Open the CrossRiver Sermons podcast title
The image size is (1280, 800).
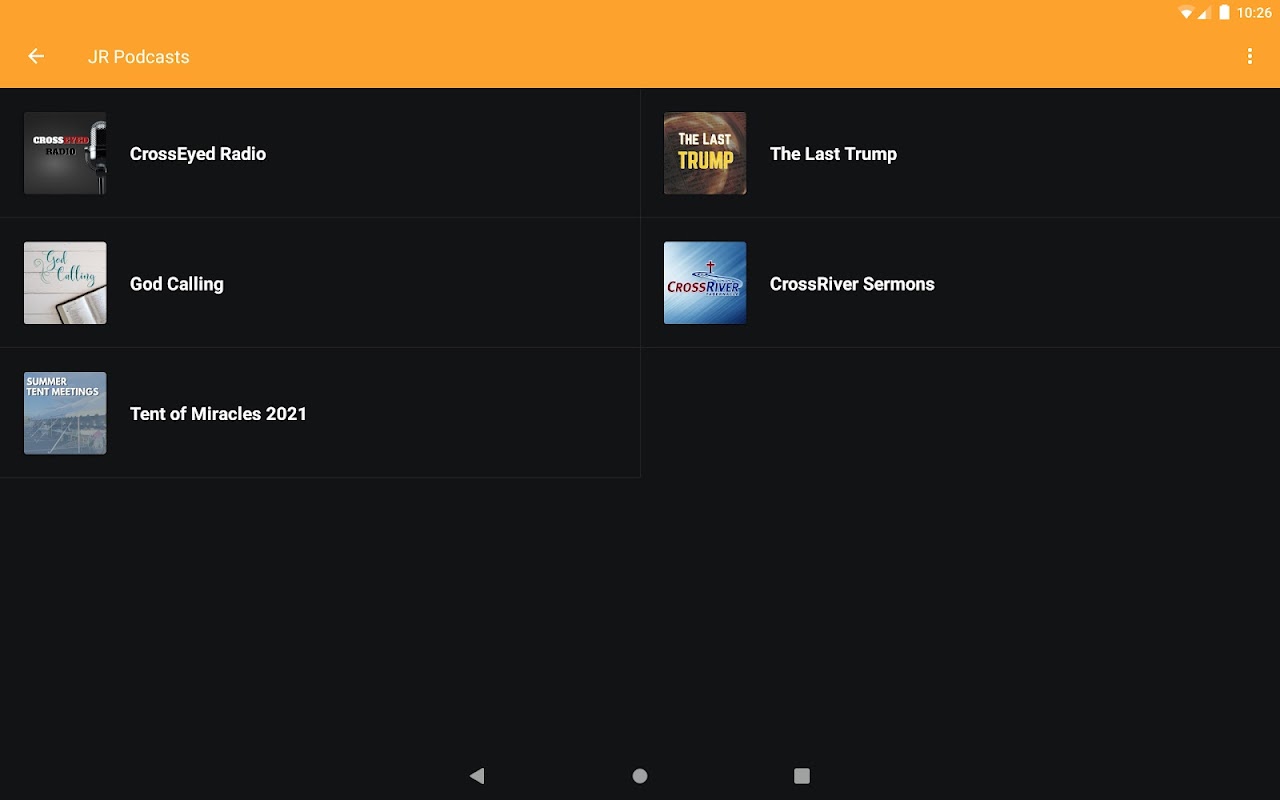coord(852,284)
